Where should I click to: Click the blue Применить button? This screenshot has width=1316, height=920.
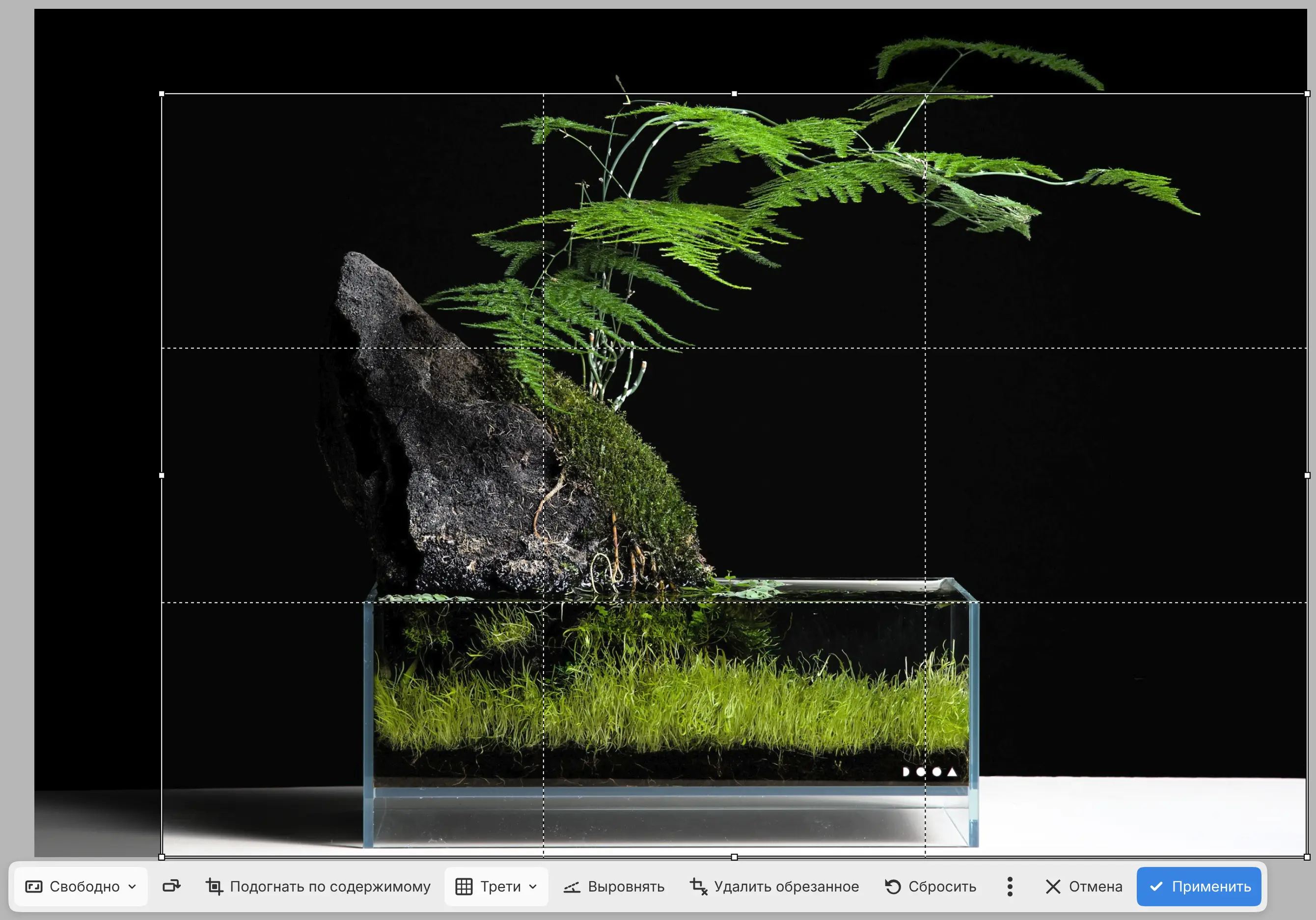1199,887
